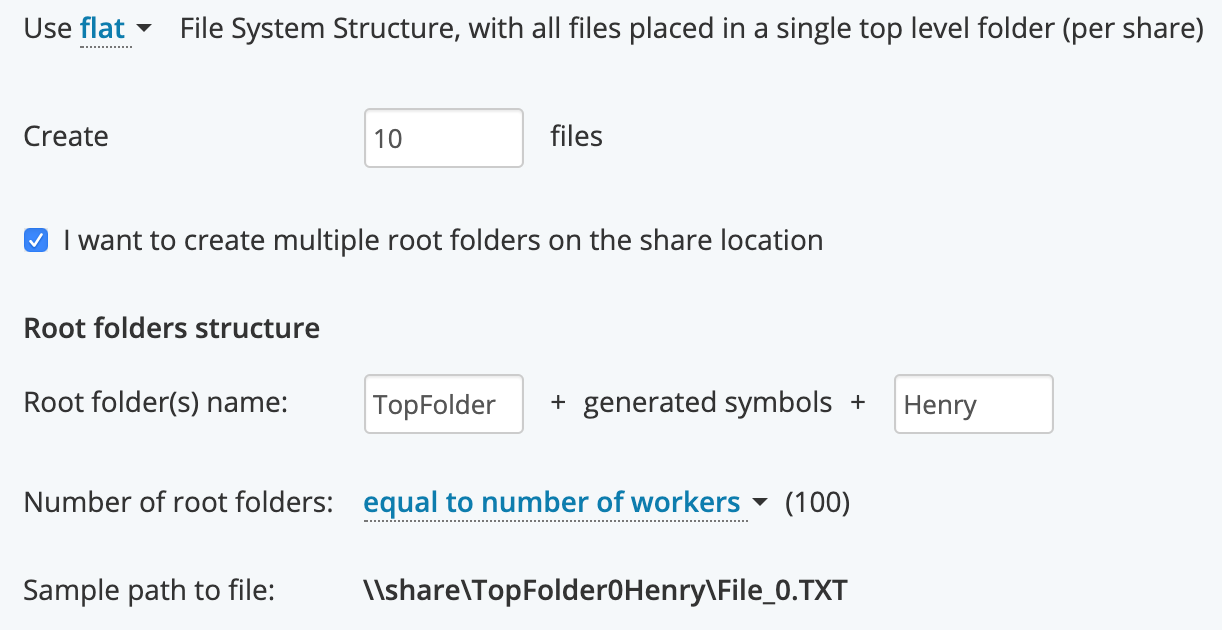Click 'Sample path to file:' label
1222x630 pixels.
pos(149,591)
